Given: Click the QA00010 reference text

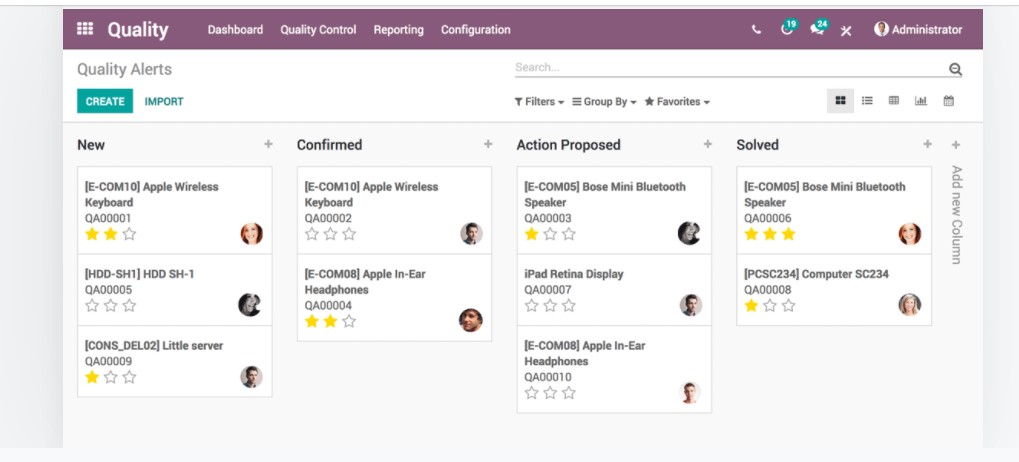Looking at the screenshot, I should [548, 377].
